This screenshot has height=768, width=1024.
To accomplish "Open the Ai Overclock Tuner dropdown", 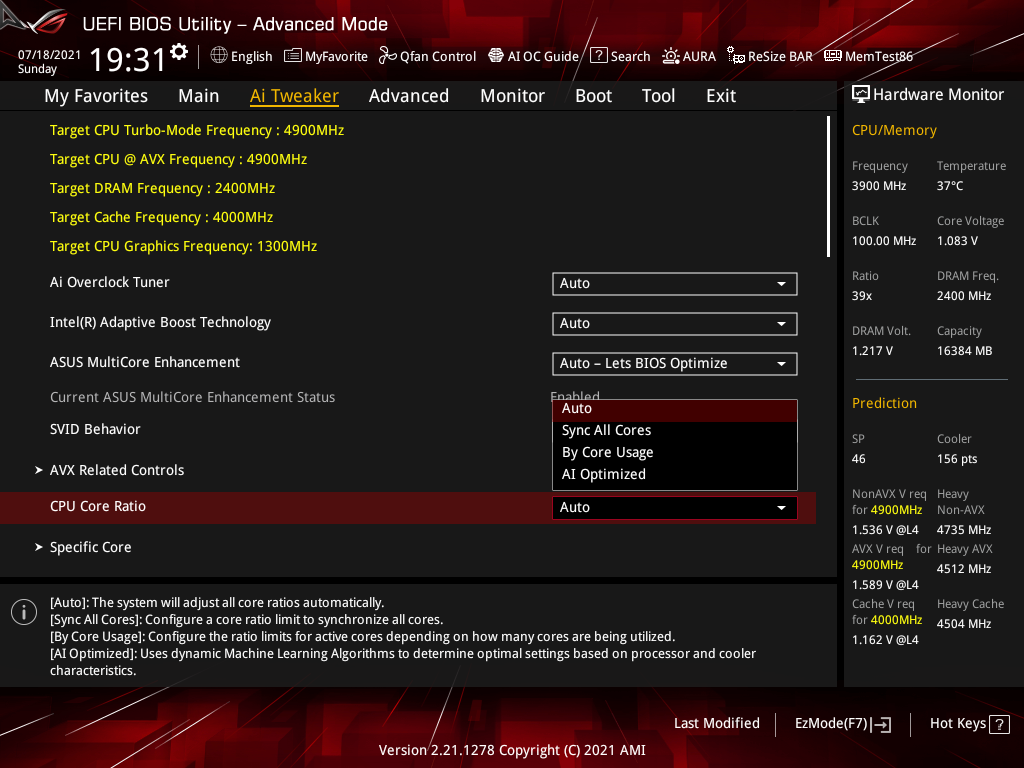I will point(674,283).
